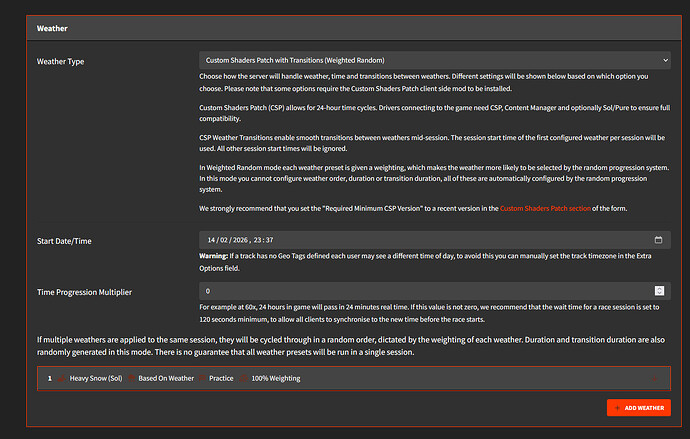
Task: Click the Practice session tag
Action: [x=221, y=378]
